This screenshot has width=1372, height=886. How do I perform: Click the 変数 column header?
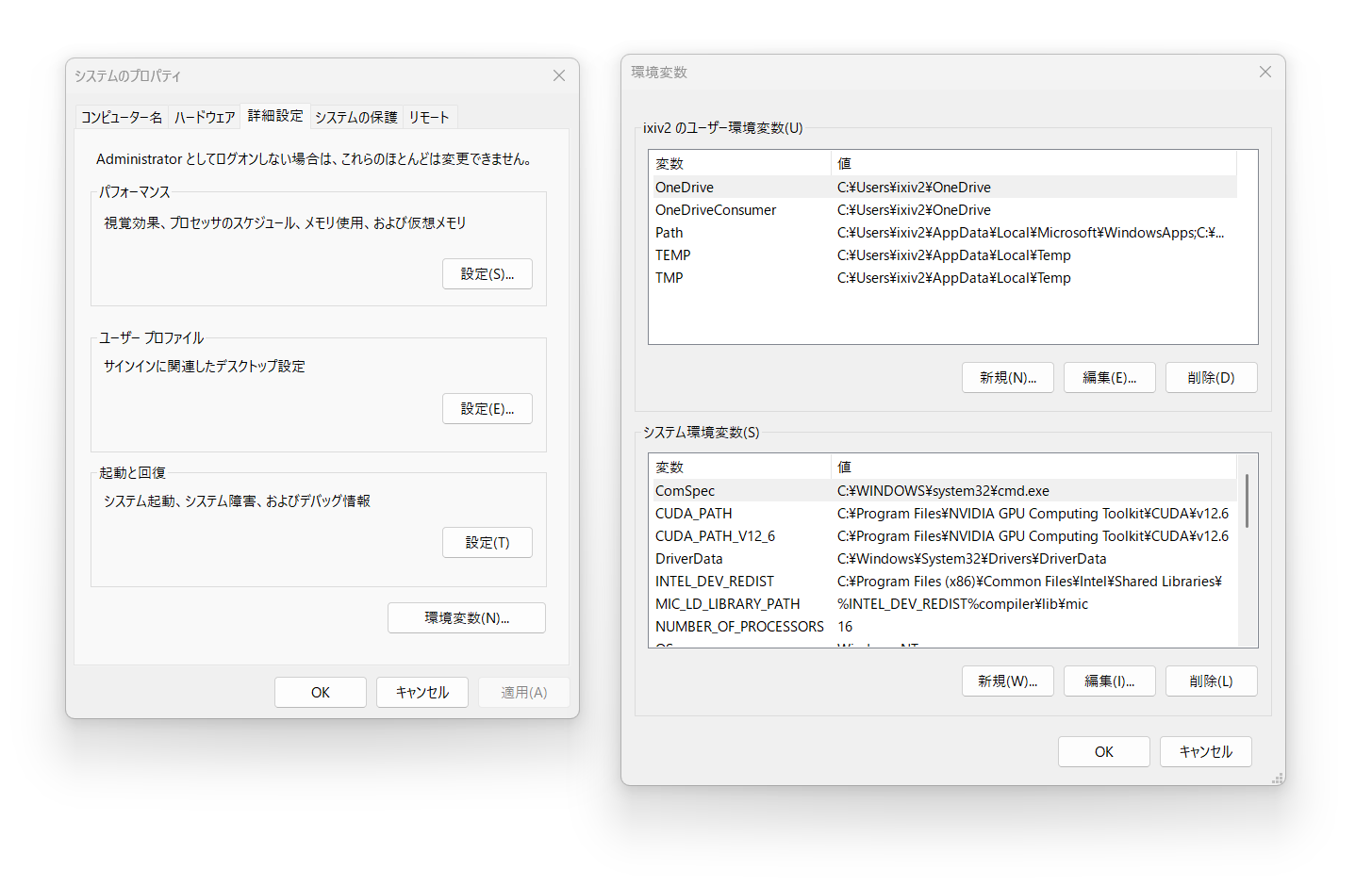669,162
